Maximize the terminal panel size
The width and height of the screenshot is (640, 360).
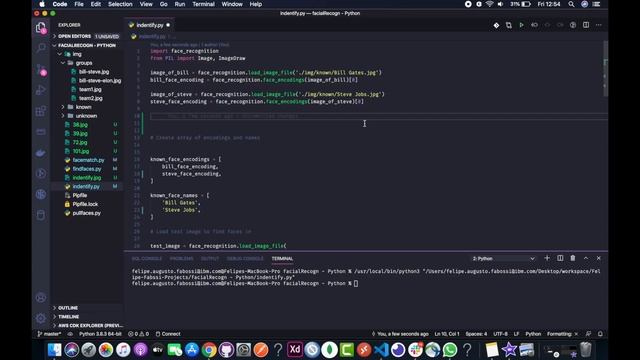[x=586, y=258]
